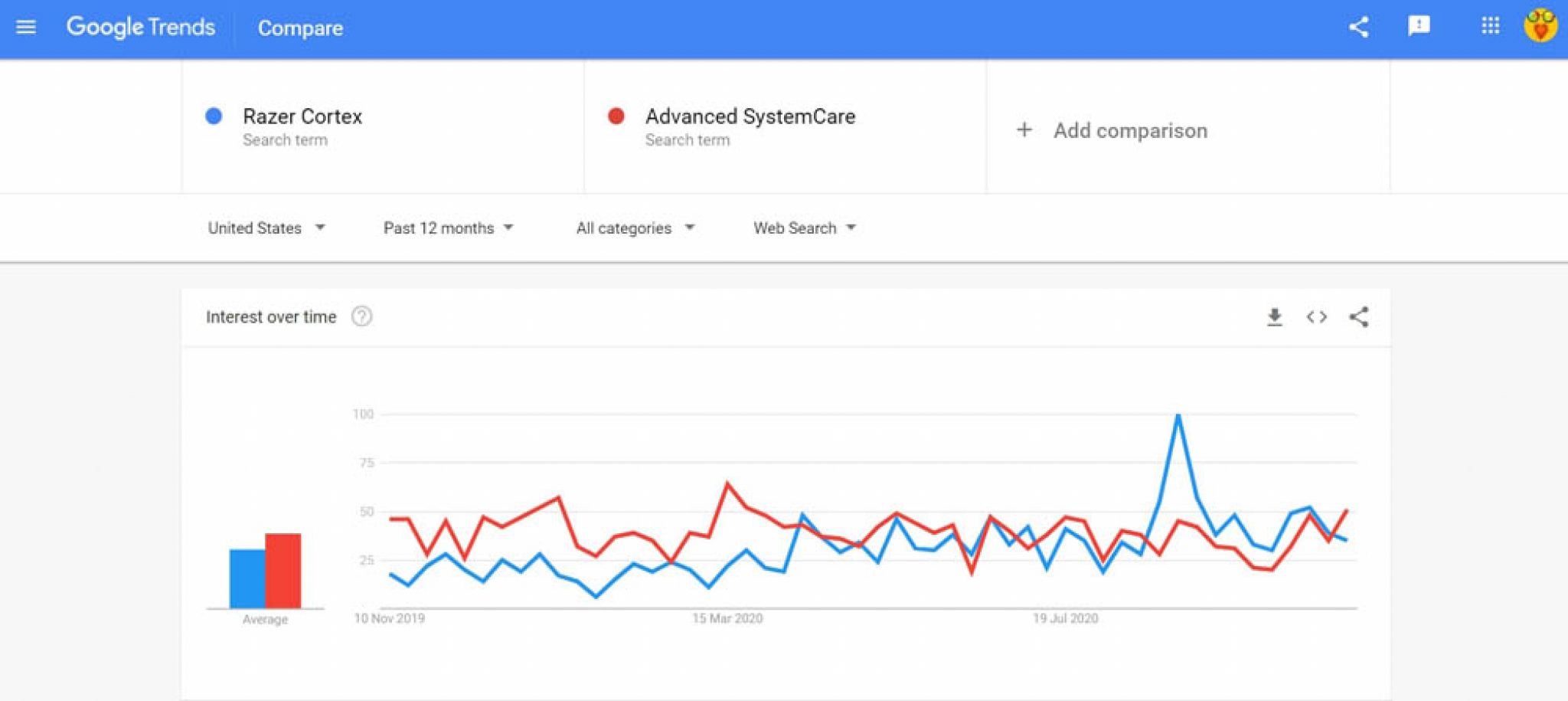Download the interest over time CSV
The image size is (1568, 701).
point(1274,316)
